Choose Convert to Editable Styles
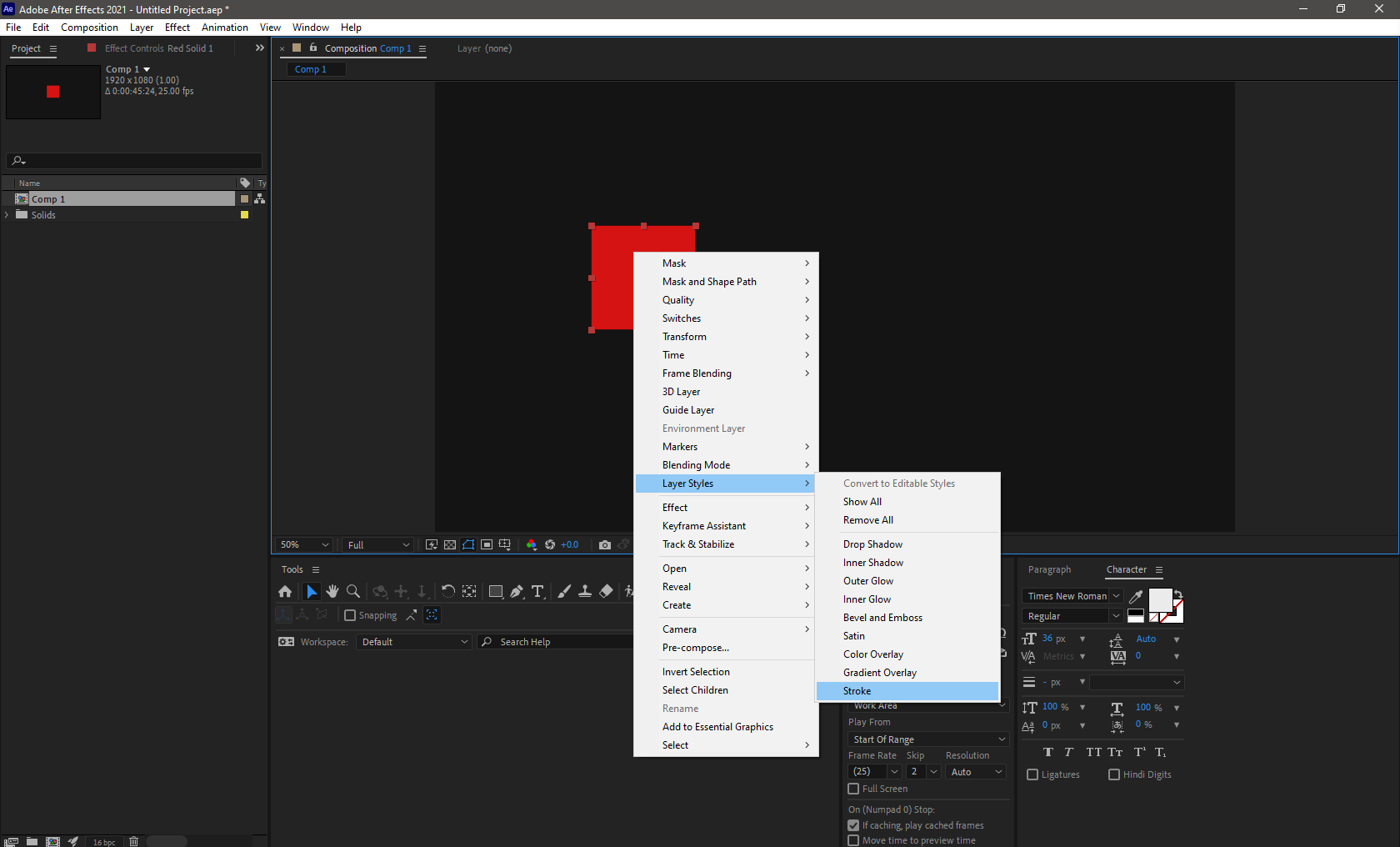The width and height of the screenshot is (1400, 847). pyautogui.click(x=898, y=483)
